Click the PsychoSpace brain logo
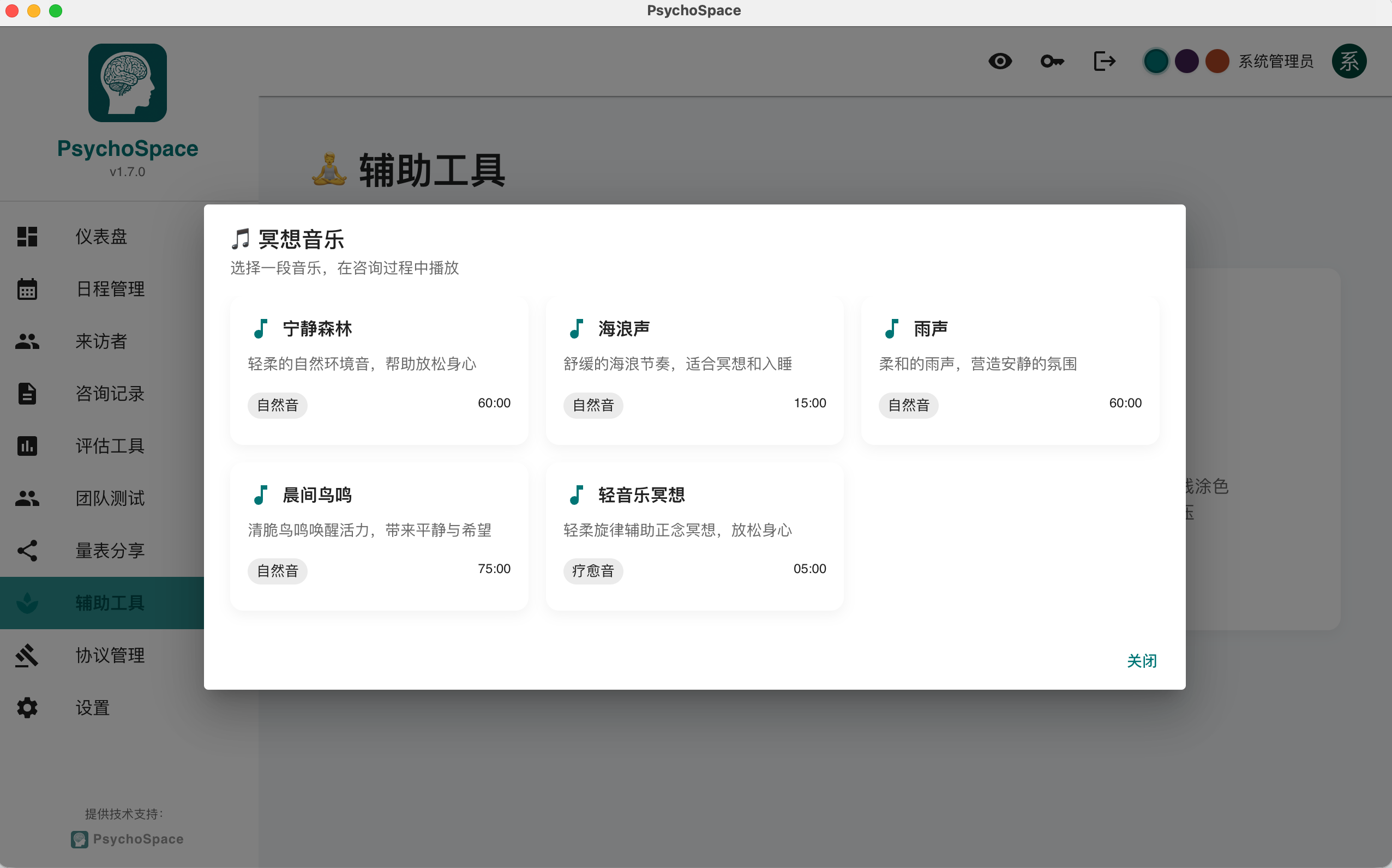Image resolution: width=1392 pixels, height=868 pixels. coord(128,83)
